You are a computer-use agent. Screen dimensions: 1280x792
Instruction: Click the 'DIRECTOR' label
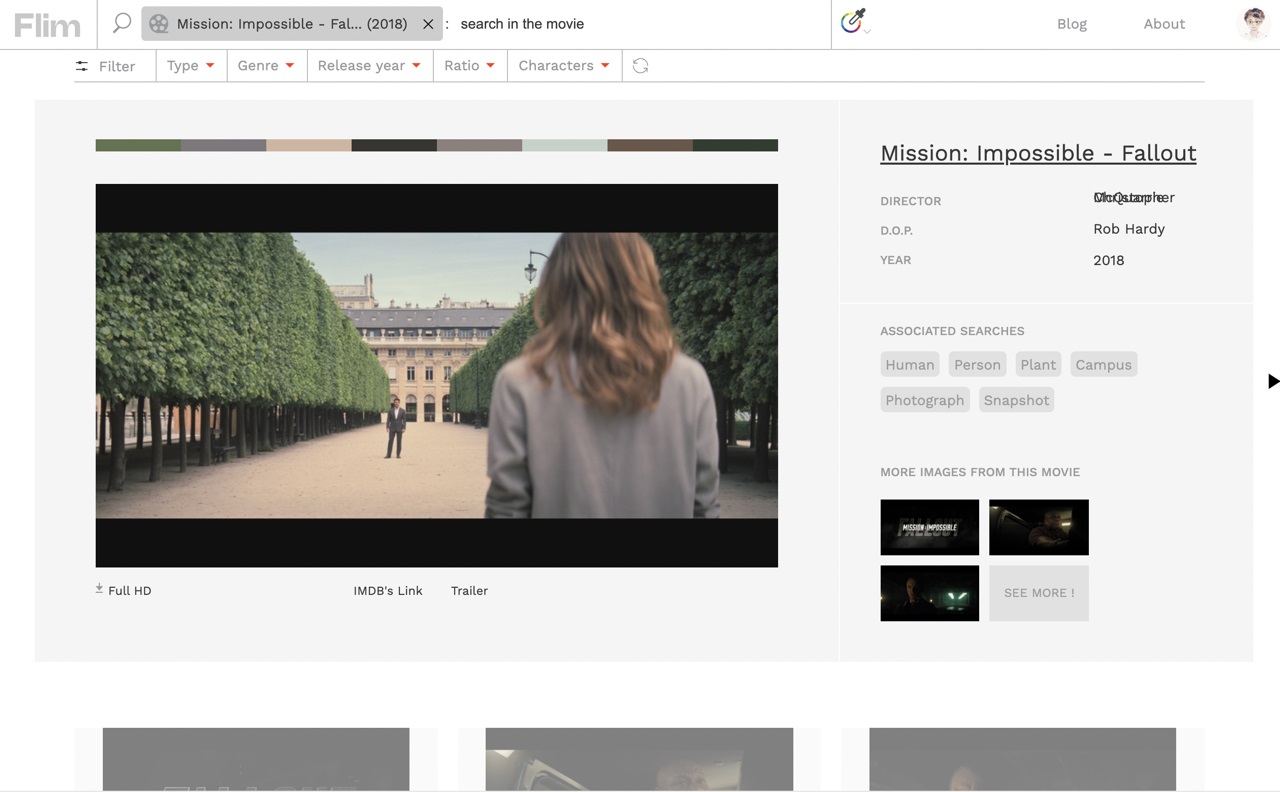(x=911, y=201)
